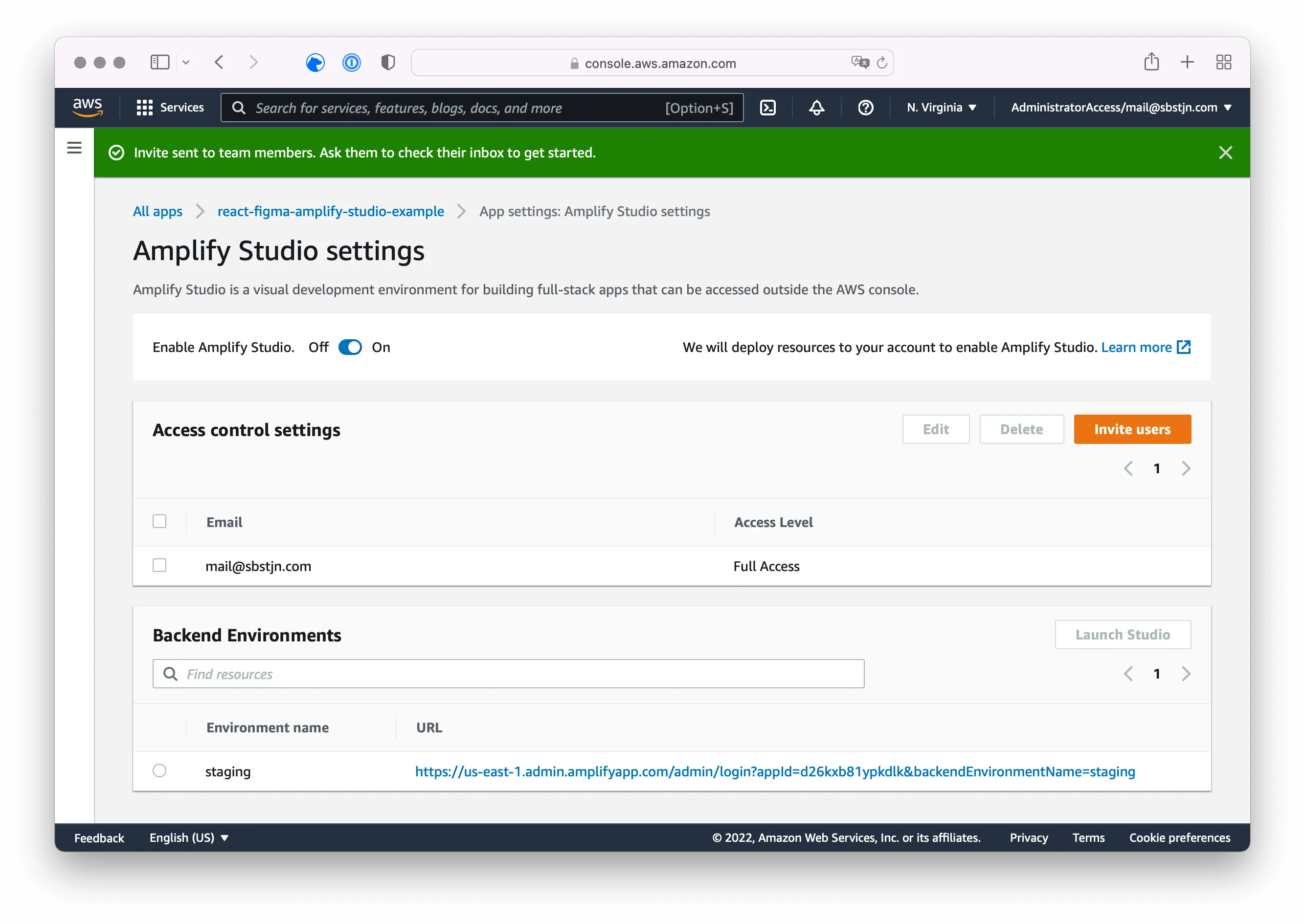
Task: Open the staging environment admin URL
Action: pyautogui.click(x=775, y=771)
